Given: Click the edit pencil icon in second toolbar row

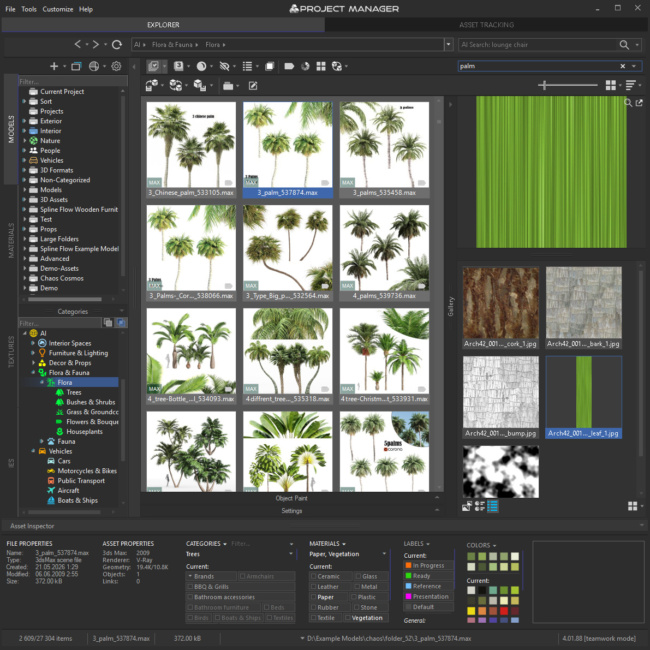Looking at the screenshot, I should point(253,86).
